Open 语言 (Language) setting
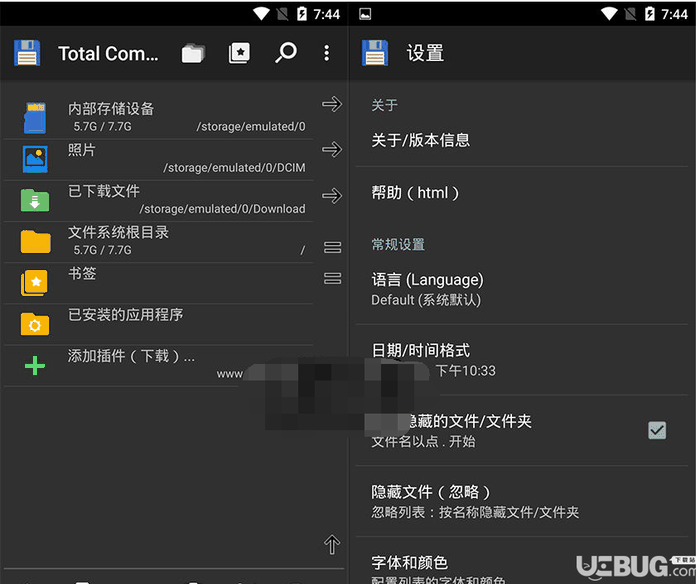Image resolution: width=700 pixels, height=584 pixels. click(x=521, y=289)
